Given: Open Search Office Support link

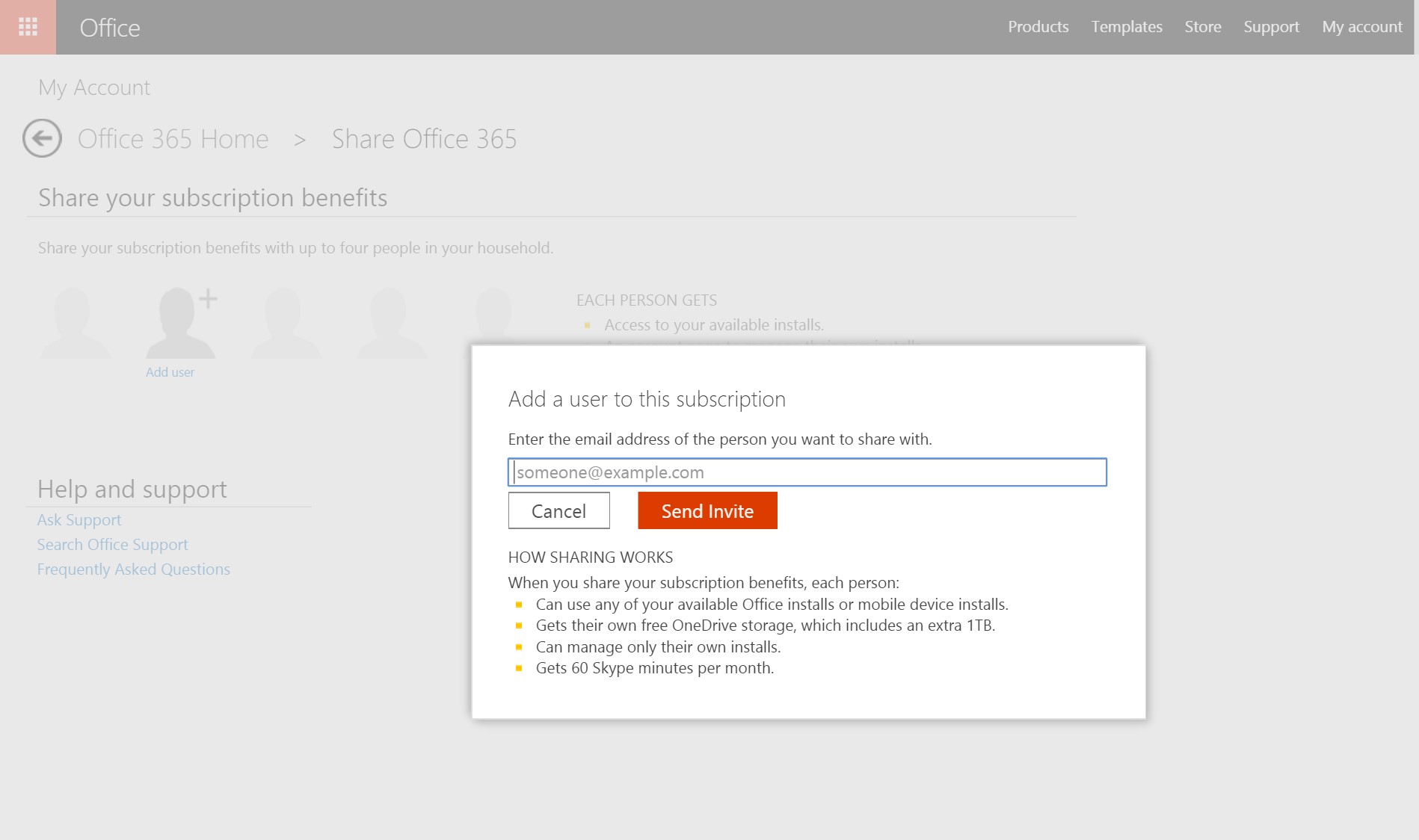Looking at the screenshot, I should 112,545.
